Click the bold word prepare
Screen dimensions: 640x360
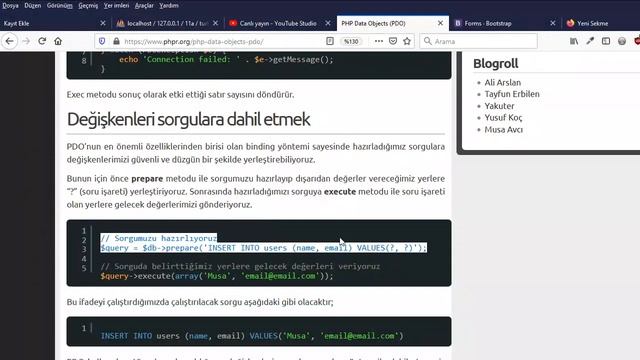click(147, 178)
